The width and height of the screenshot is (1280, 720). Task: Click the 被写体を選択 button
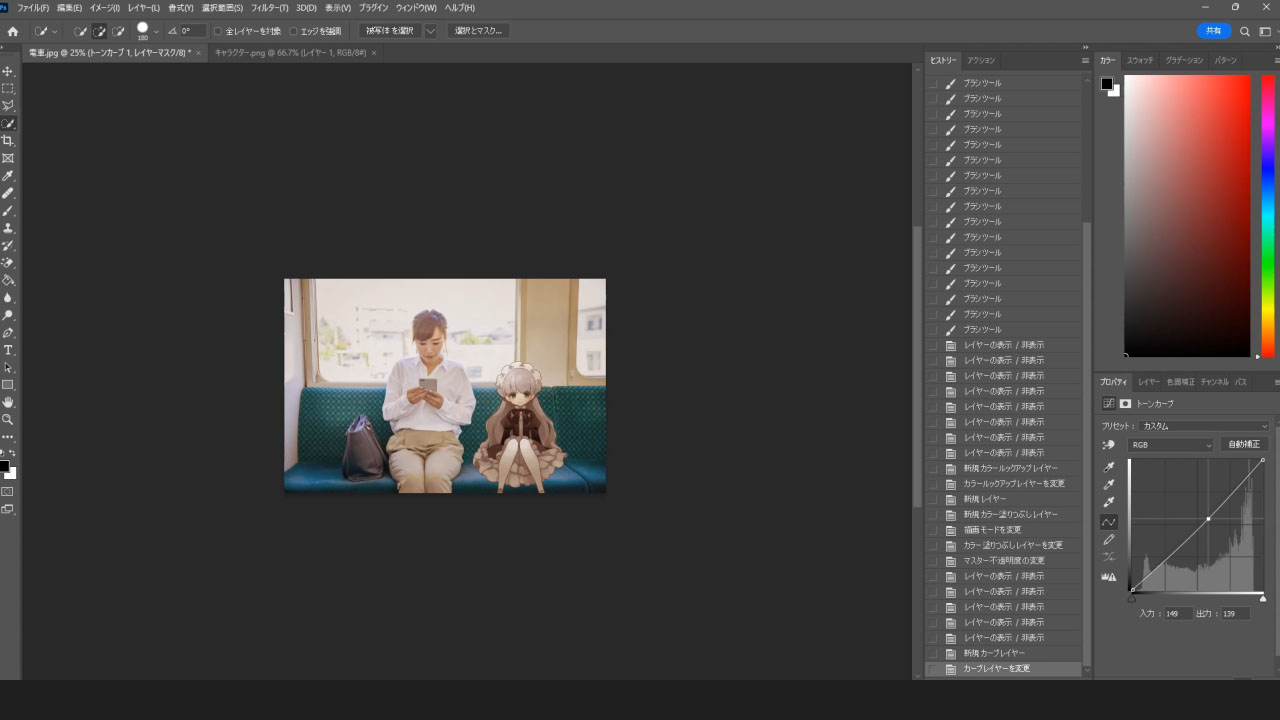tap(388, 31)
